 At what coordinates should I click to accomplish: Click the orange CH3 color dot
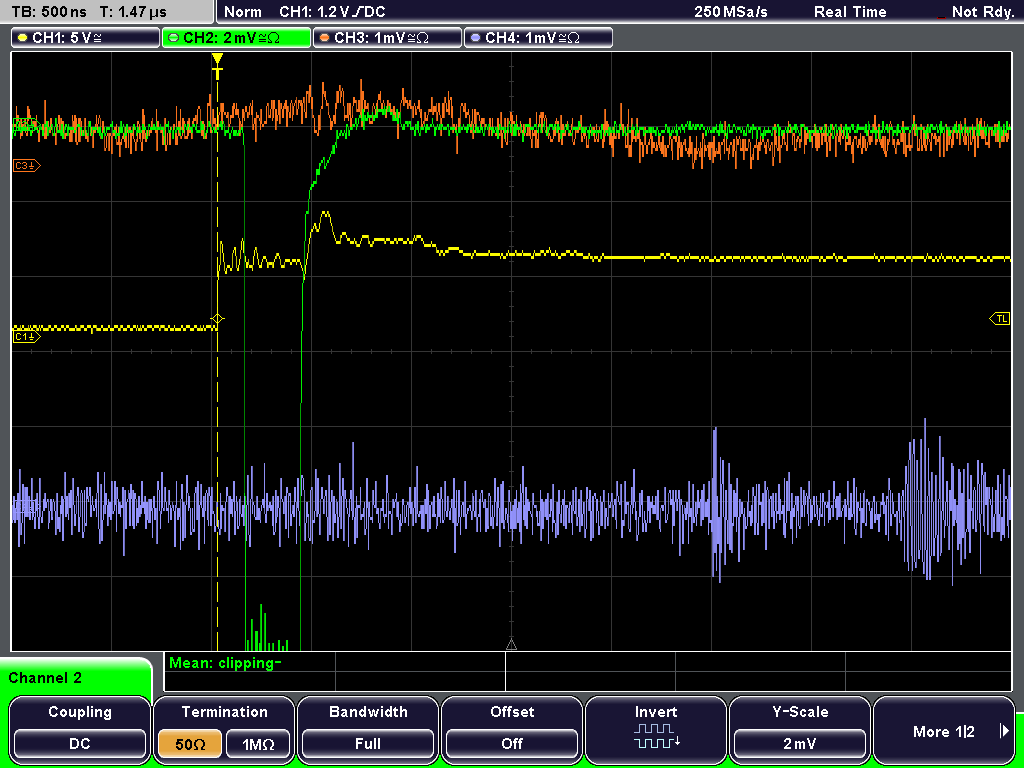pyautogui.click(x=325, y=38)
